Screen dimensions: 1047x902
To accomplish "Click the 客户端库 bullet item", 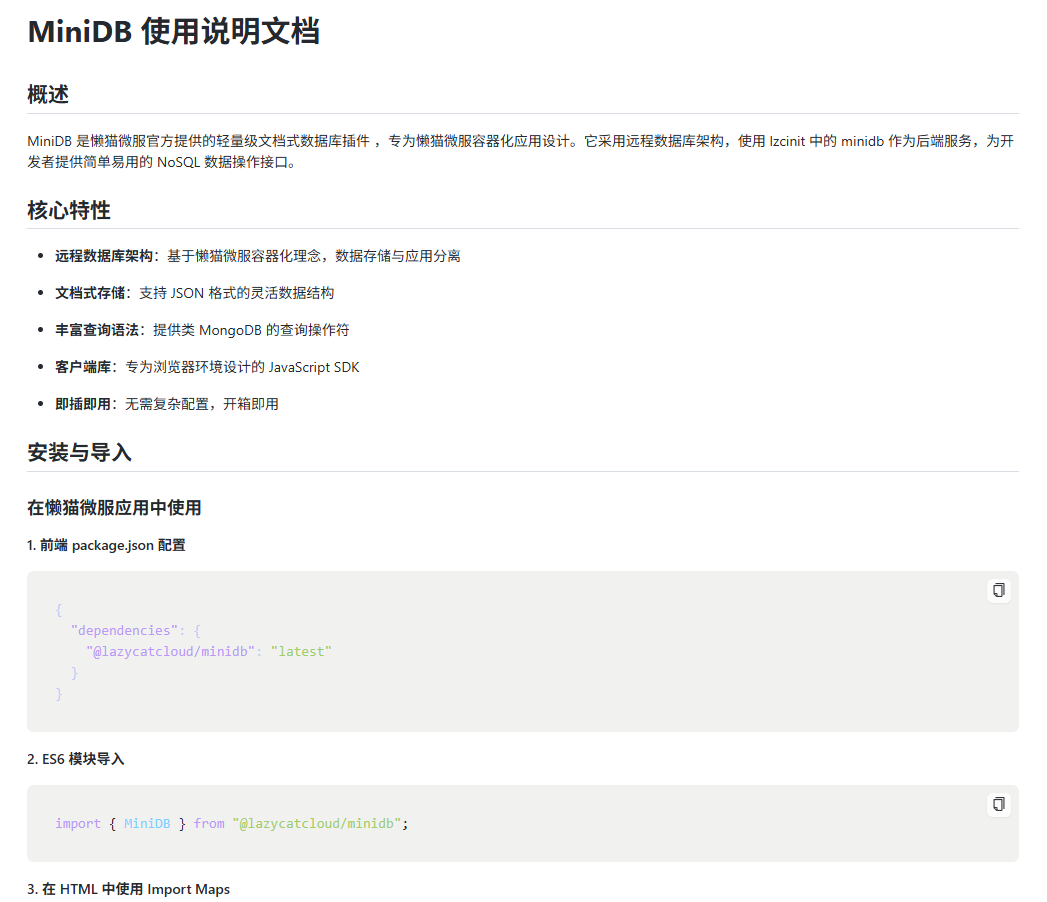I will click(207, 367).
